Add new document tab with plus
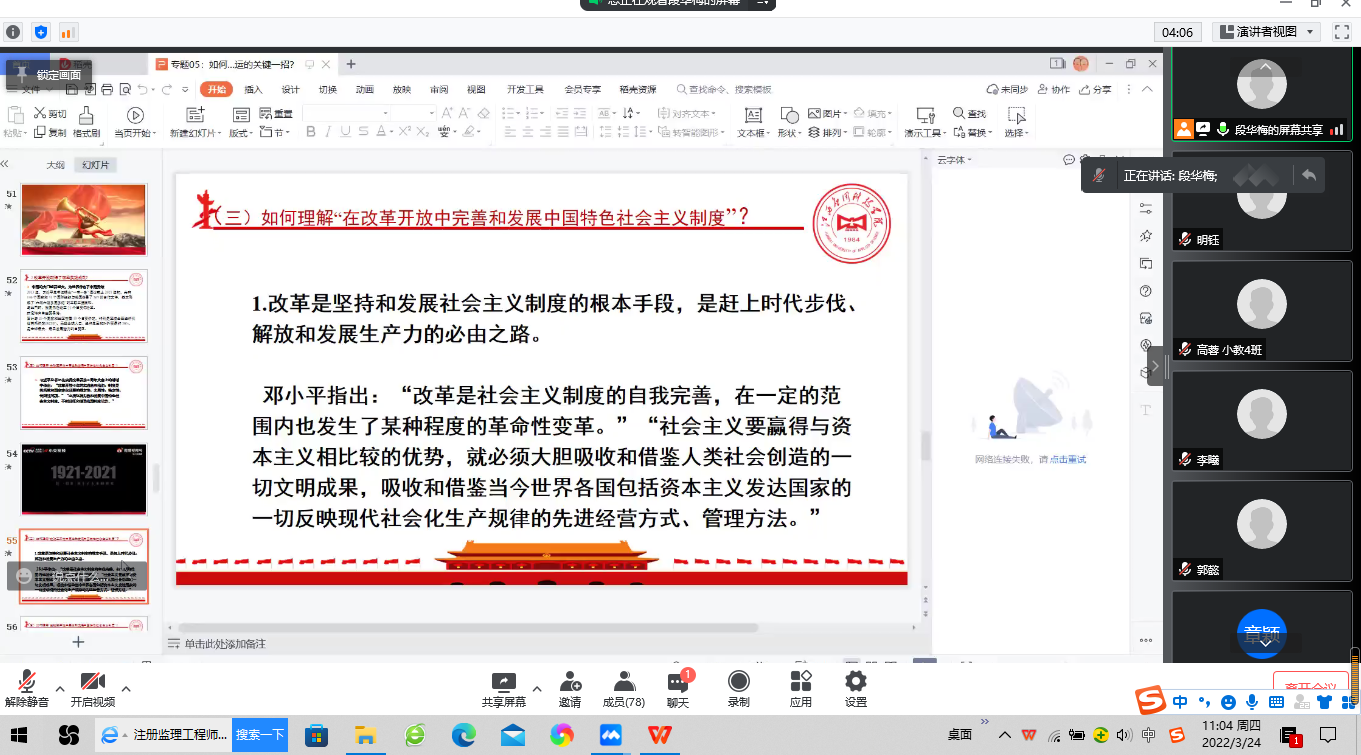 (351, 64)
